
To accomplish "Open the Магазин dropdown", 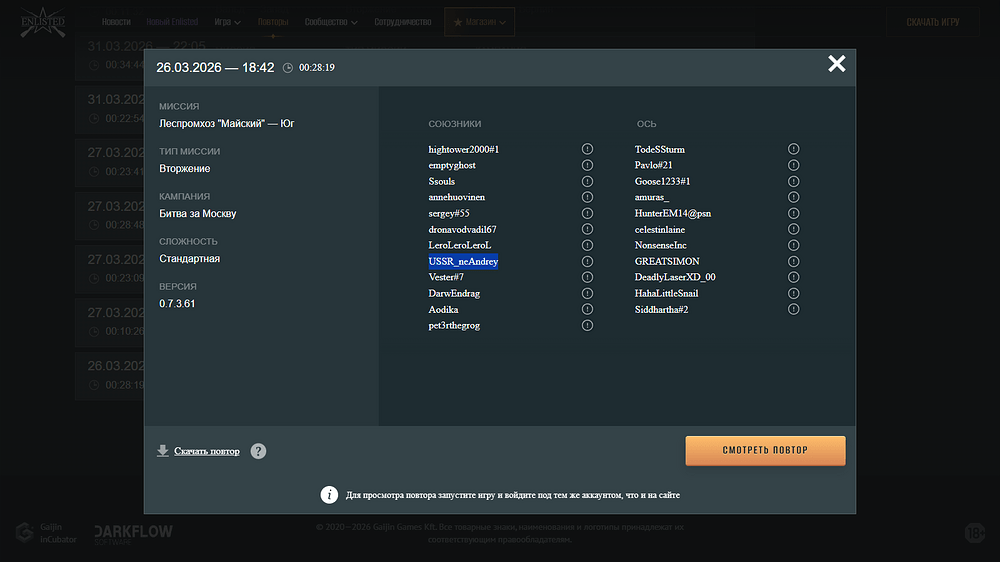I will click(x=480, y=21).
